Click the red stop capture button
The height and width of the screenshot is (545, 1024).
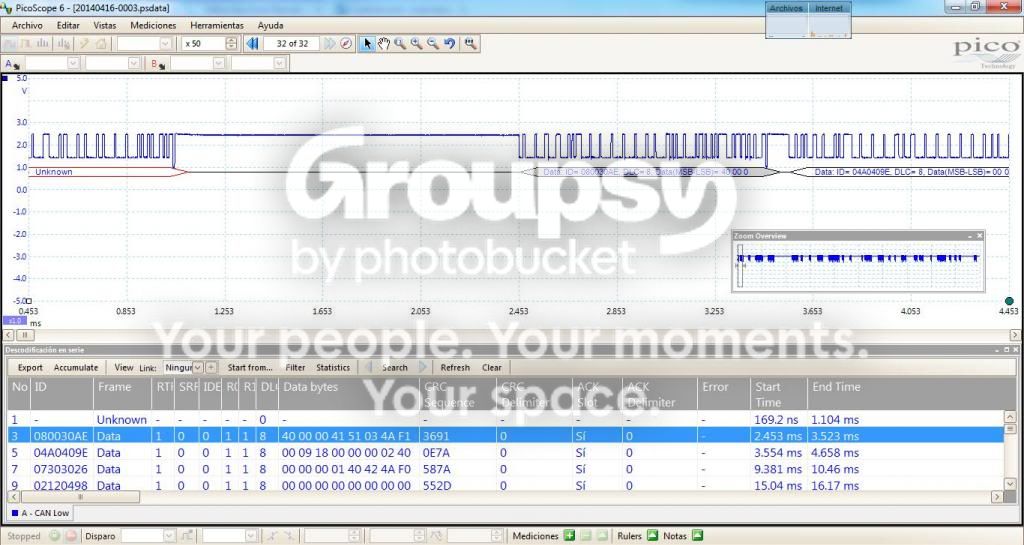click(71, 536)
